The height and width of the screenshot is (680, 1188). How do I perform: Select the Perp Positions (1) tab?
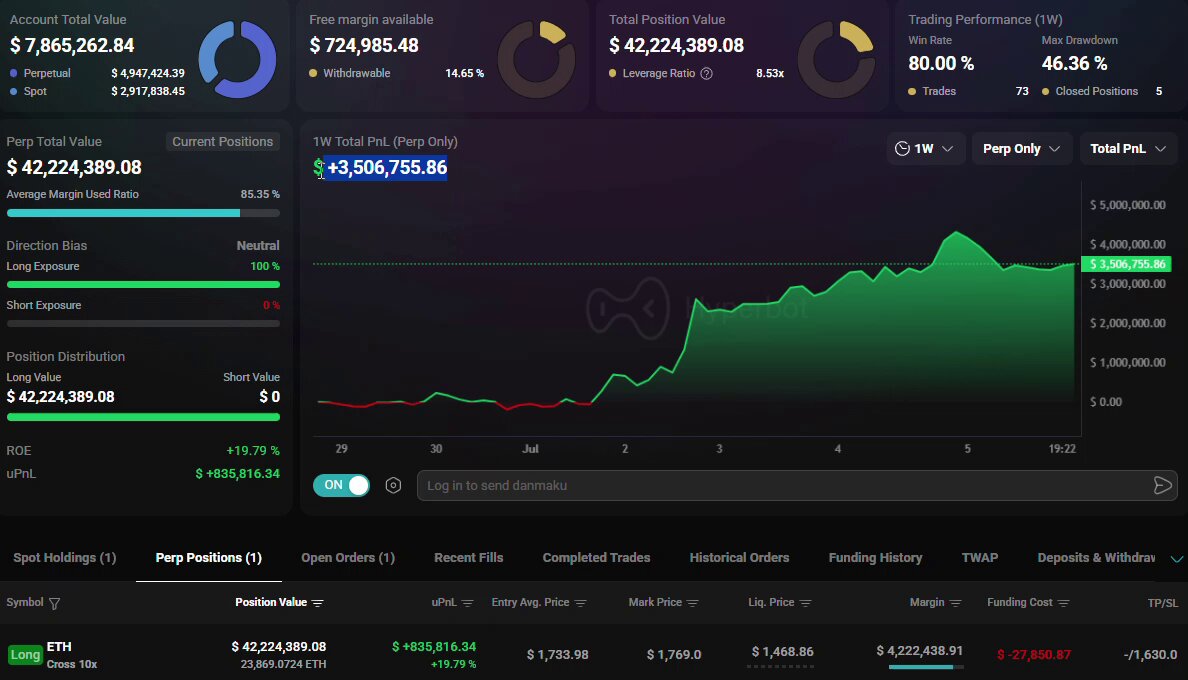[x=208, y=557]
